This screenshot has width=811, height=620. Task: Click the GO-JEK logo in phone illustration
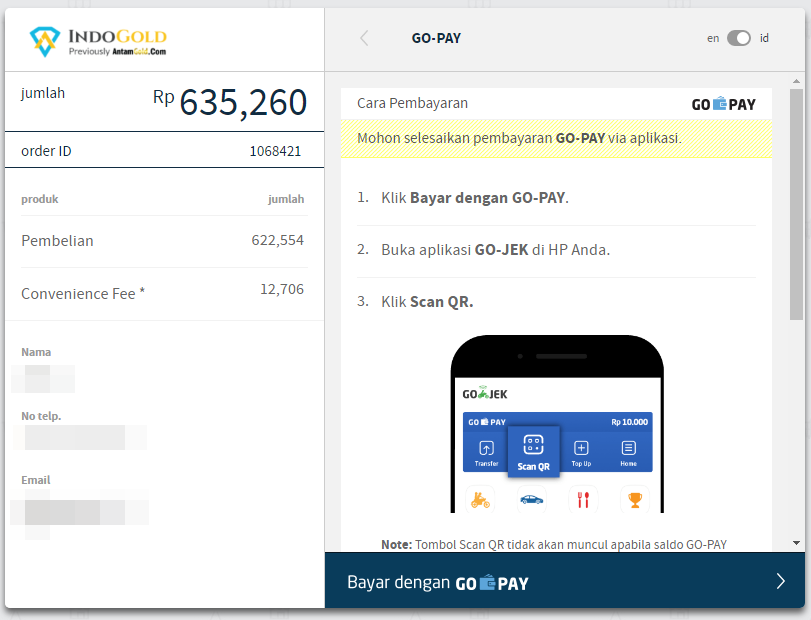pyautogui.click(x=485, y=394)
